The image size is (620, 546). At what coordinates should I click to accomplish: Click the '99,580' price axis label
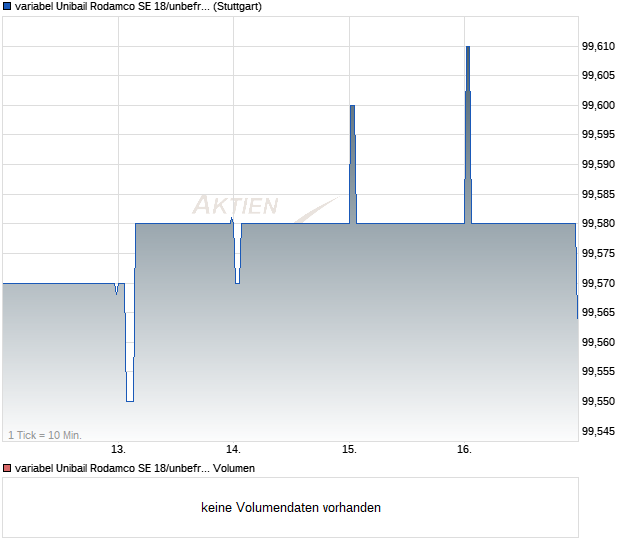click(x=598, y=223)
